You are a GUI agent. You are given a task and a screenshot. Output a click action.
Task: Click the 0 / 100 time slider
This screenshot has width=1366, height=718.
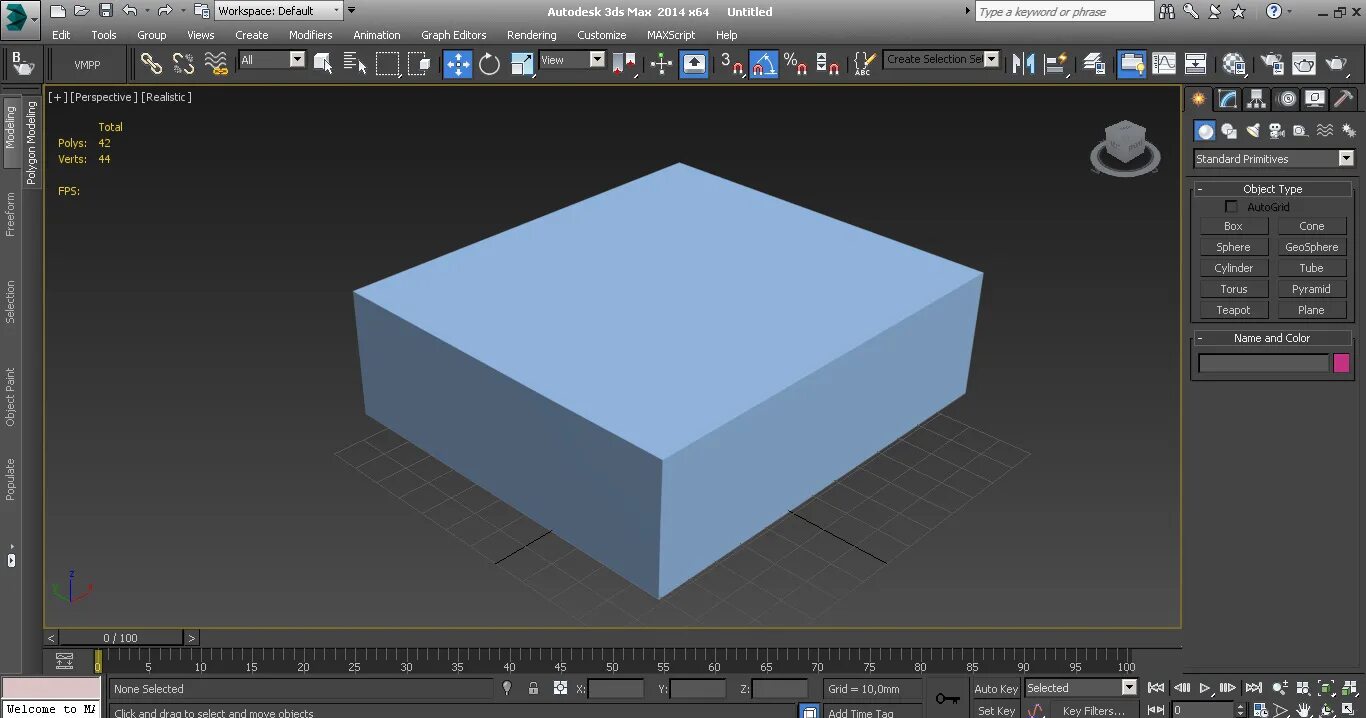click(121, 638)
